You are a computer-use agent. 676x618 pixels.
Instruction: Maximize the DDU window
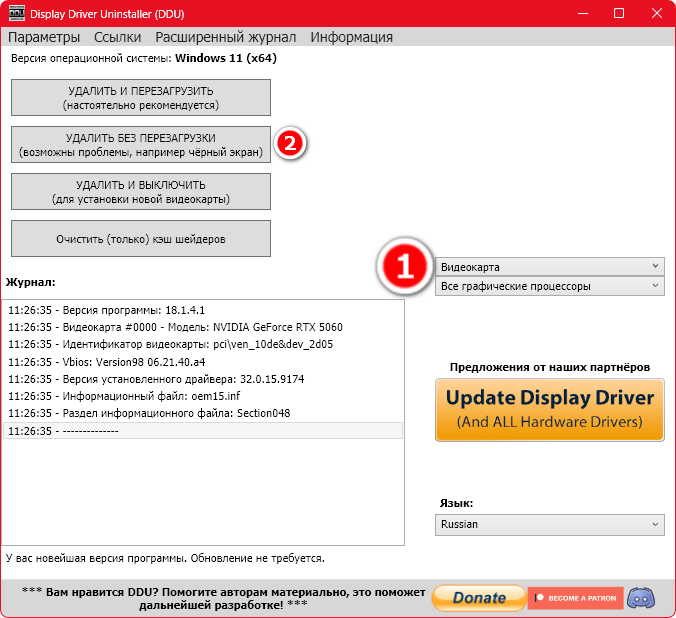click(618, 14)
